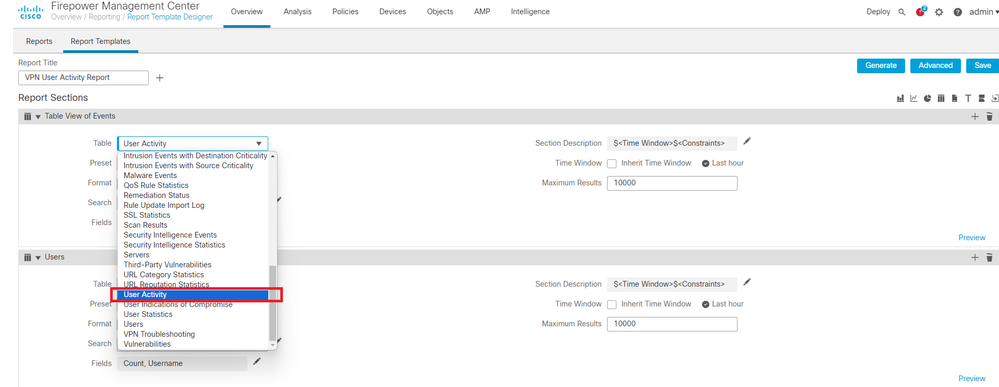Add a table view section
Image resolution: width=999 pixels, height=387 pixels.
point(941,99)
